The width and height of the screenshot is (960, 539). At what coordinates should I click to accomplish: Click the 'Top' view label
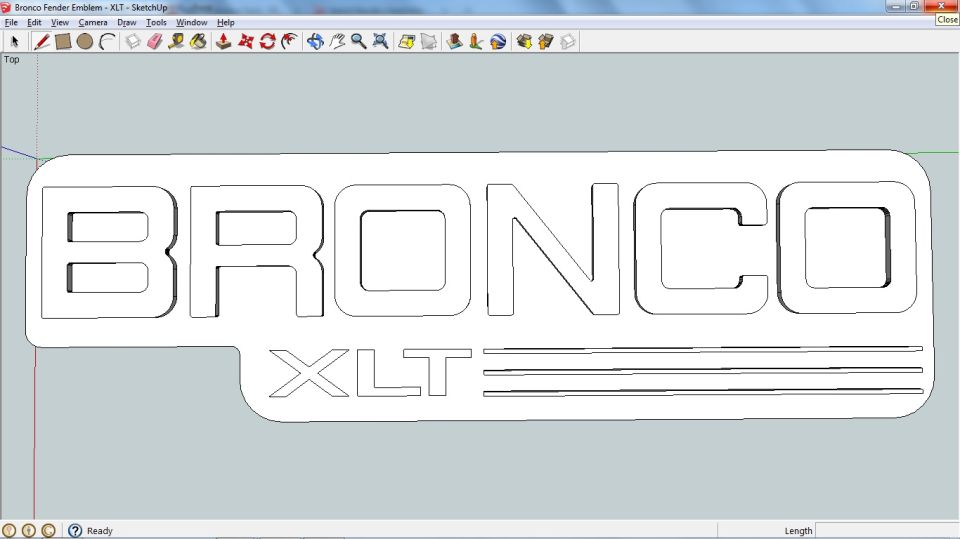(12, 59)
